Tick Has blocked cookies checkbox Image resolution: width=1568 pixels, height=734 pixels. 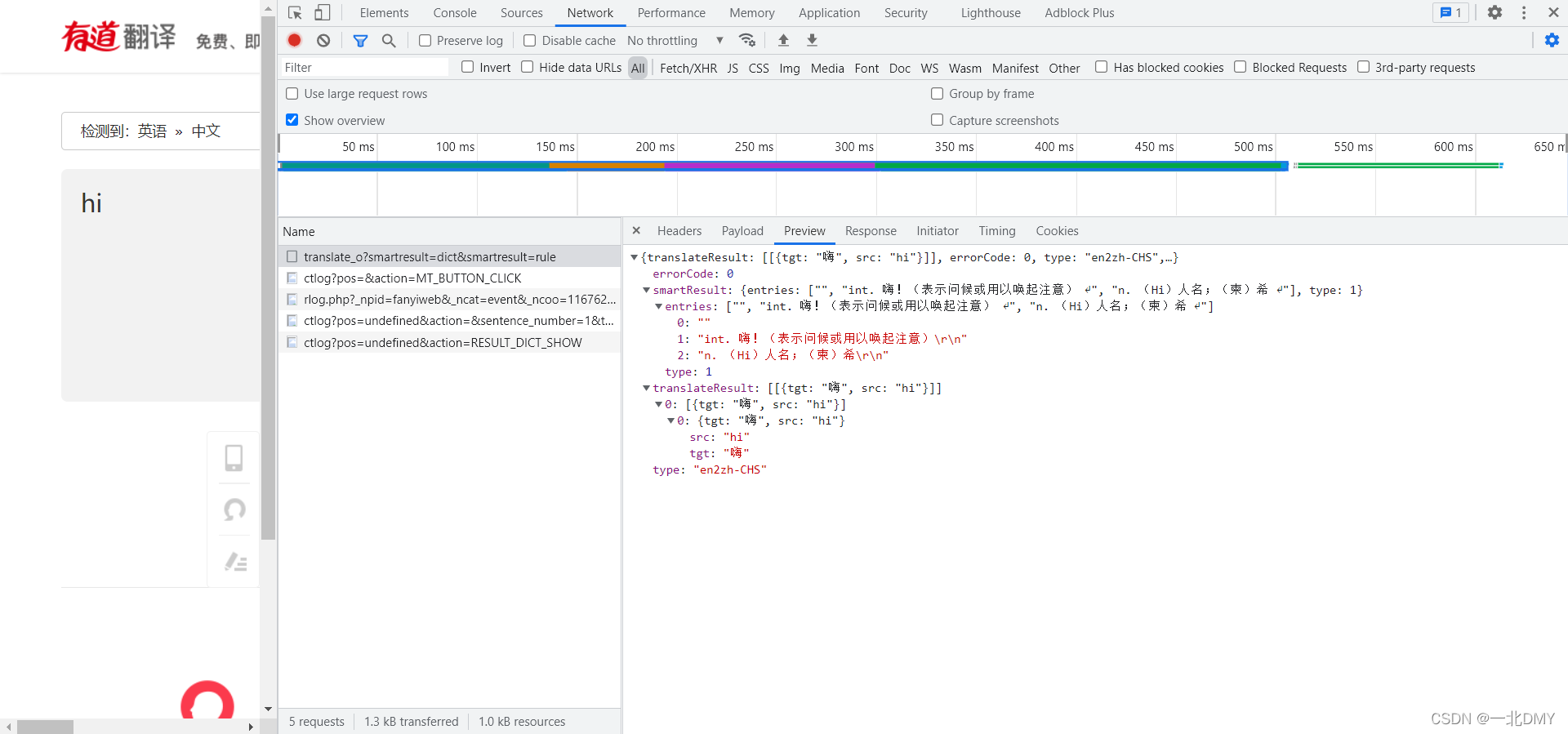1101,67
